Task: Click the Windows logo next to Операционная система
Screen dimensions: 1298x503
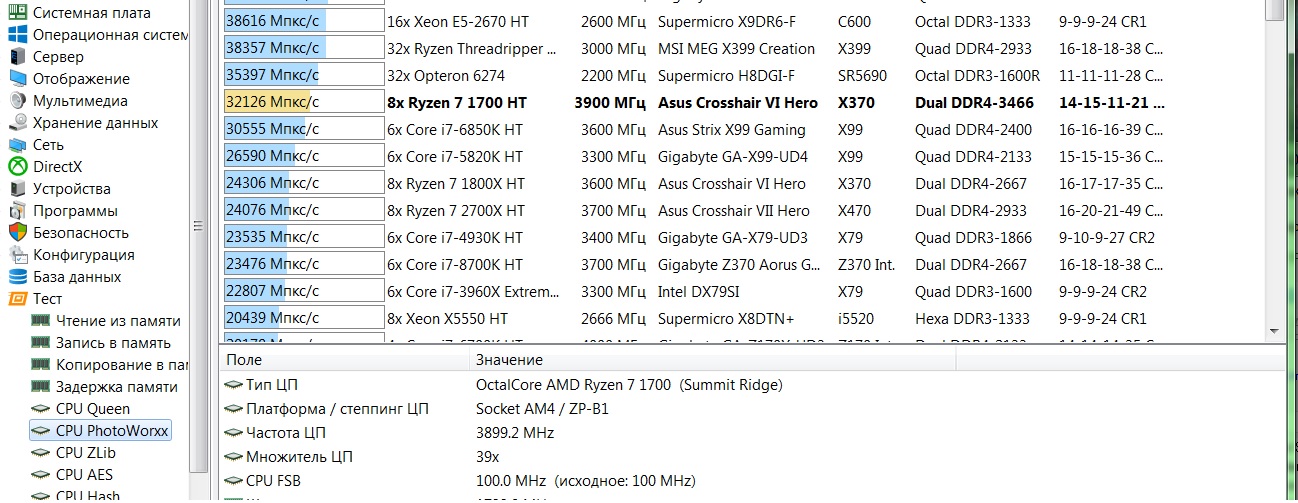Action: (x=18, y=35)
